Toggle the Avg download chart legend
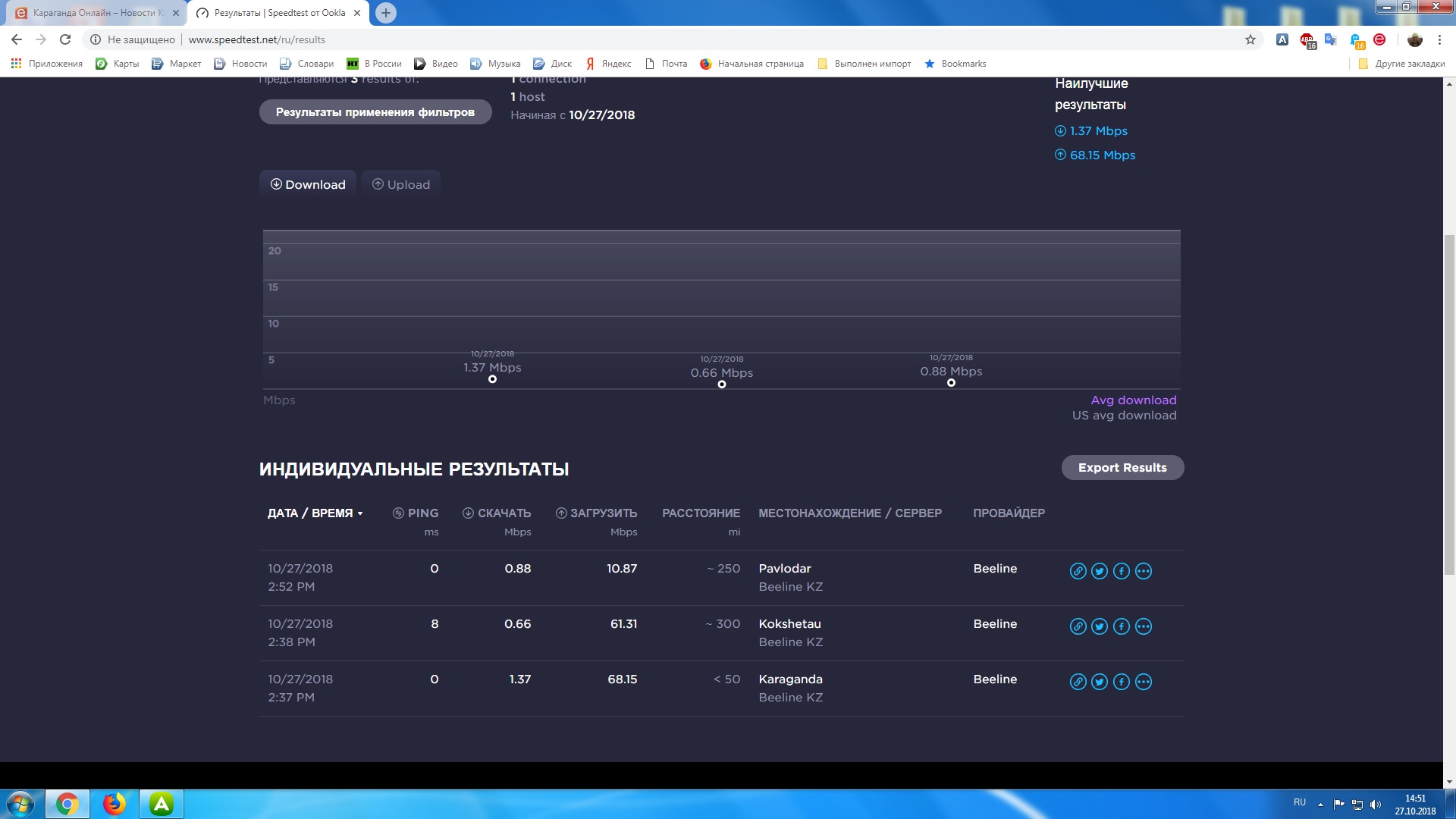The width and height of the screenshot is (1456, 819). [x=1134, y=400]
